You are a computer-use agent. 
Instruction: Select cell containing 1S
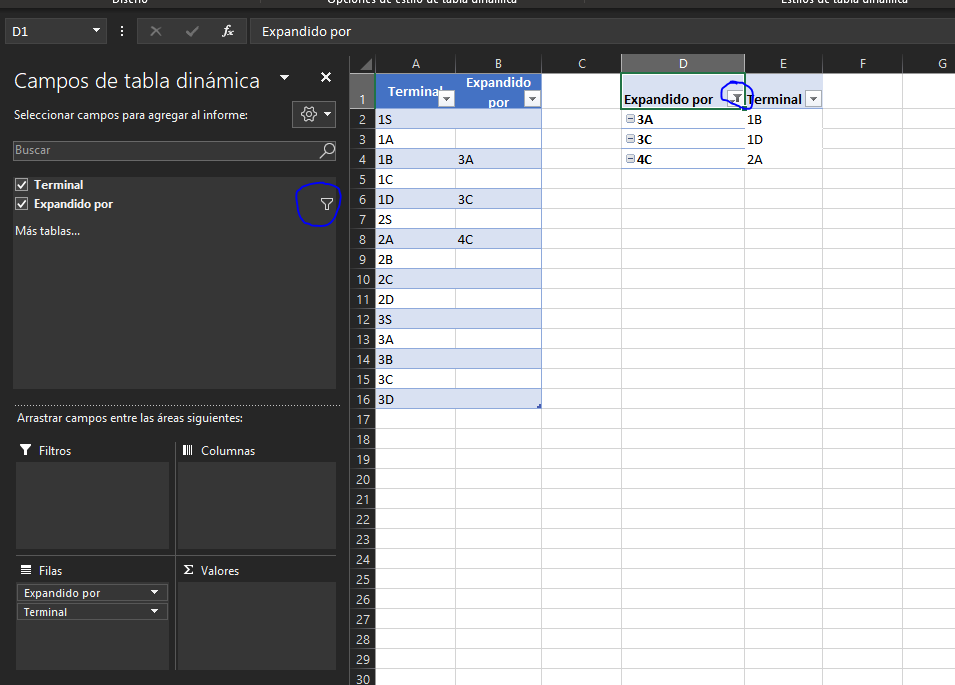pos(415,119)
